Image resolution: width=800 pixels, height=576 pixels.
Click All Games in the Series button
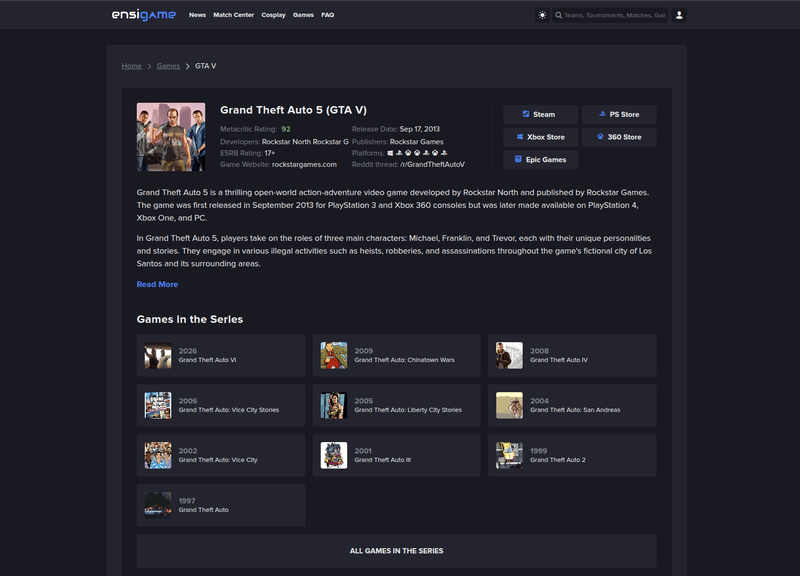pyautogui.click(x=396, y=551)
